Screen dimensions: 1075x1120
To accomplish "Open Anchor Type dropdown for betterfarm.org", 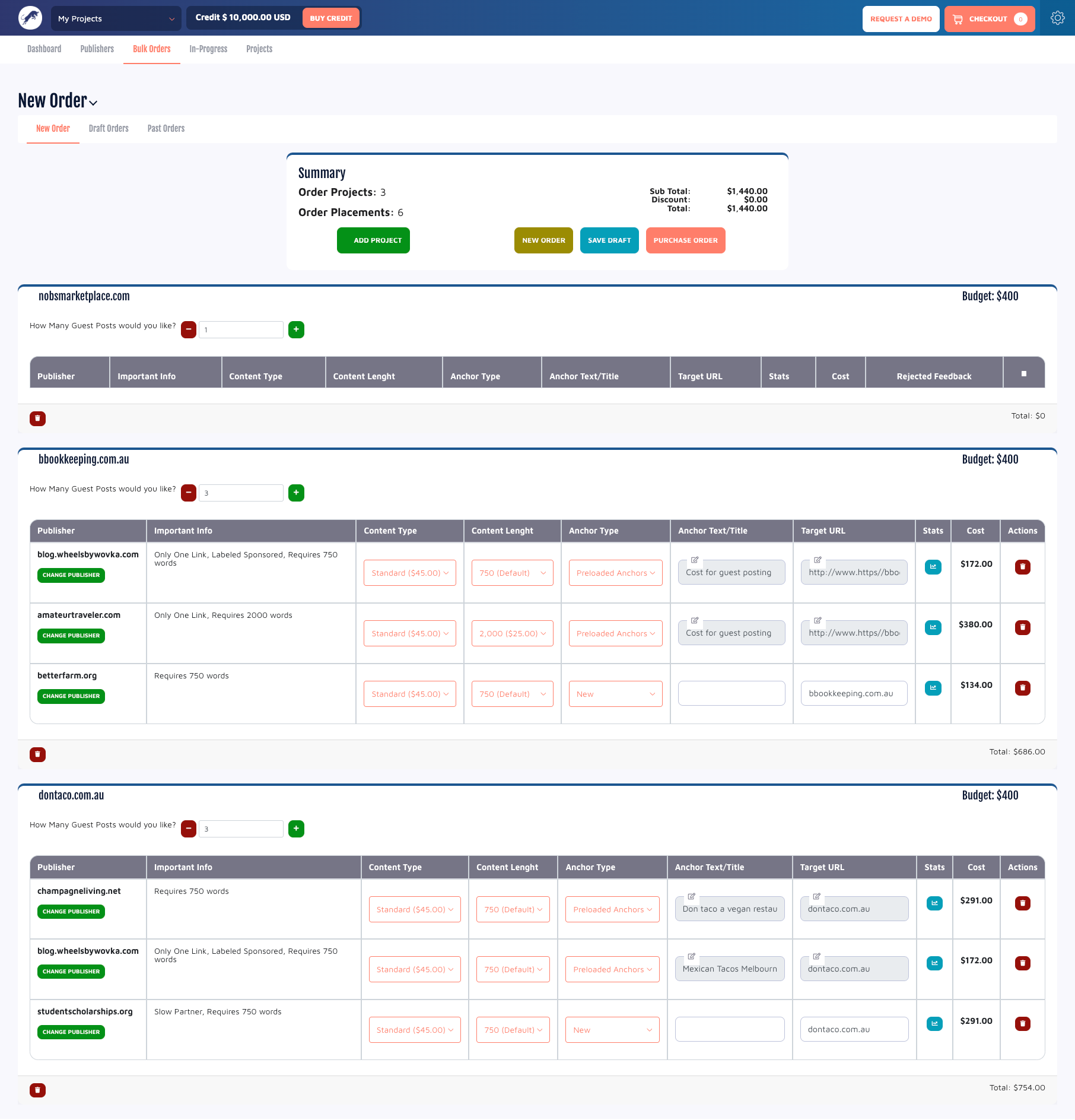I will point(615,694).
